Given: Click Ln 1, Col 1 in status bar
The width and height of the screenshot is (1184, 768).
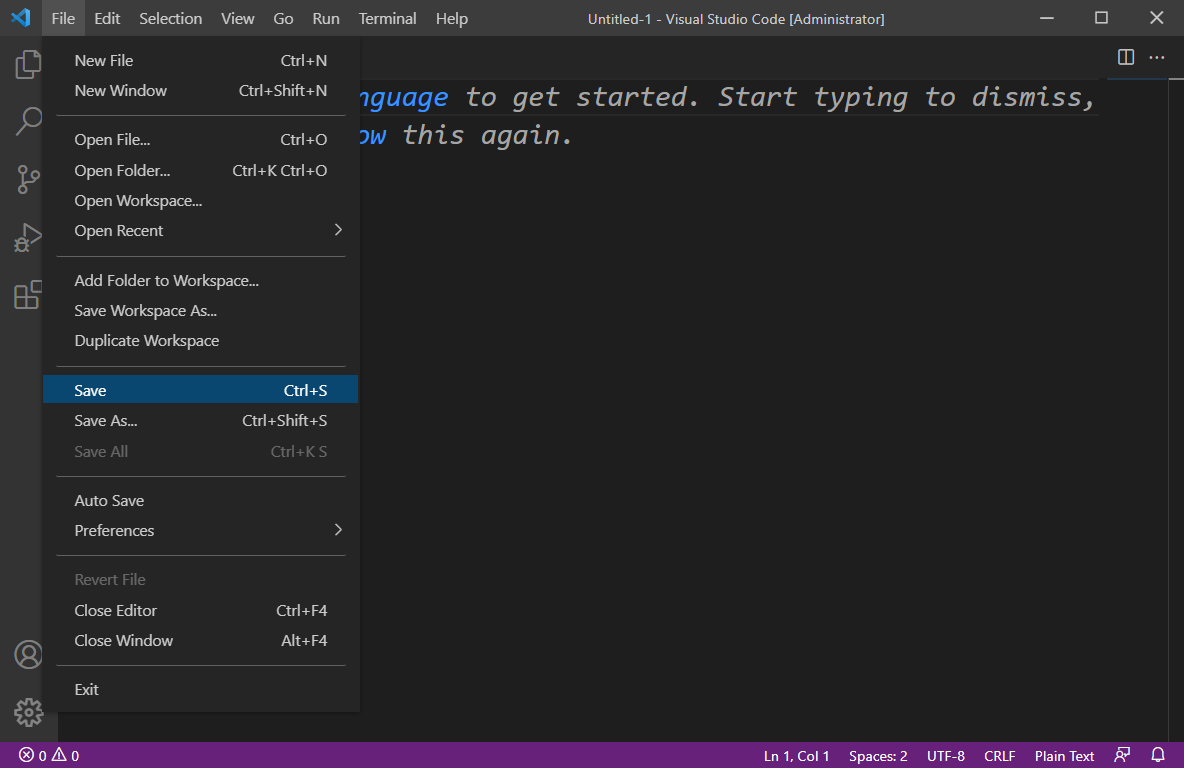Looking at the screenshot, I should pyautogui.click(x=796, y=755).
